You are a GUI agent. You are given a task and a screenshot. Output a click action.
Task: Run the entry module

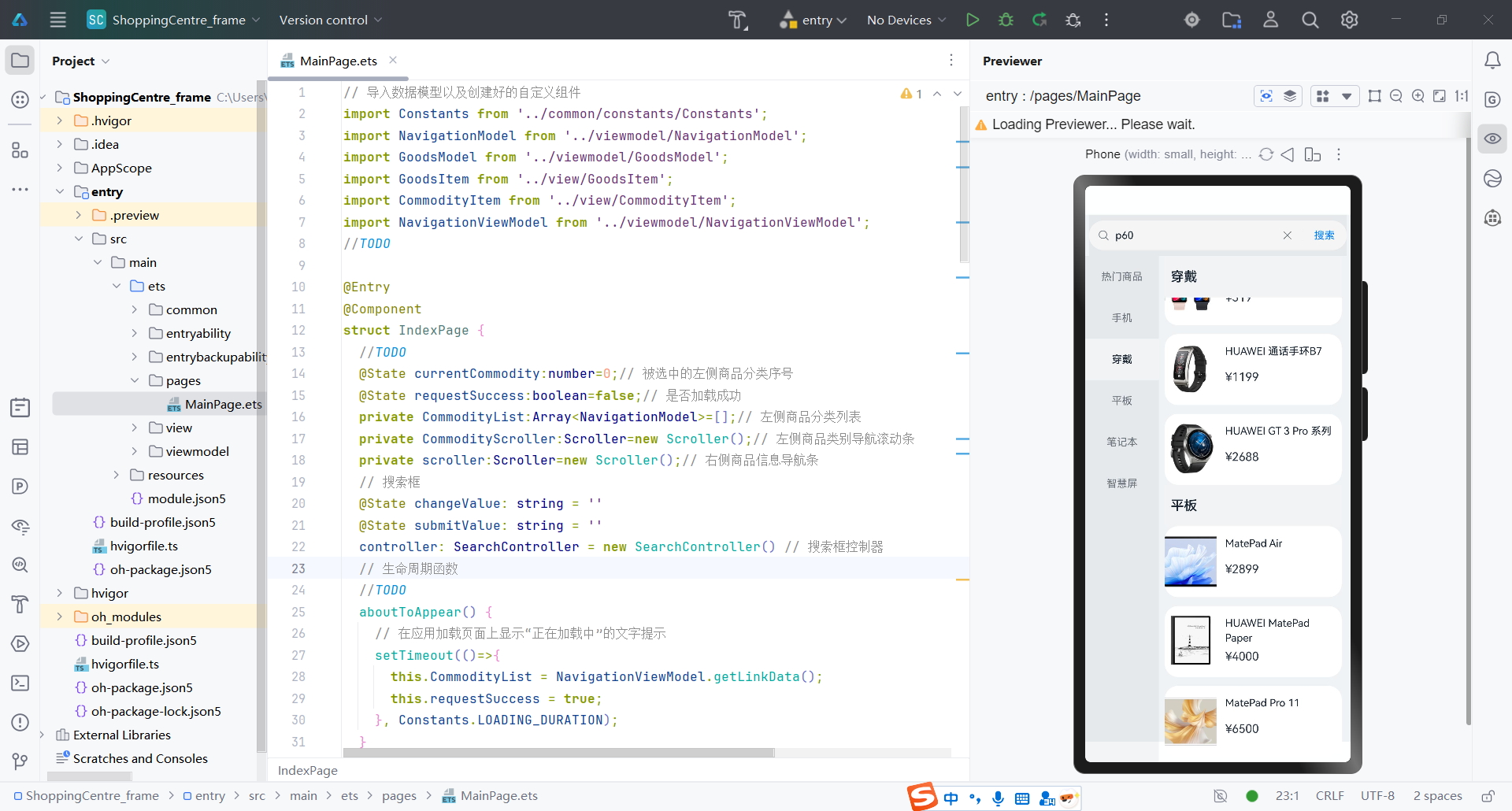(x=973, y=20)
